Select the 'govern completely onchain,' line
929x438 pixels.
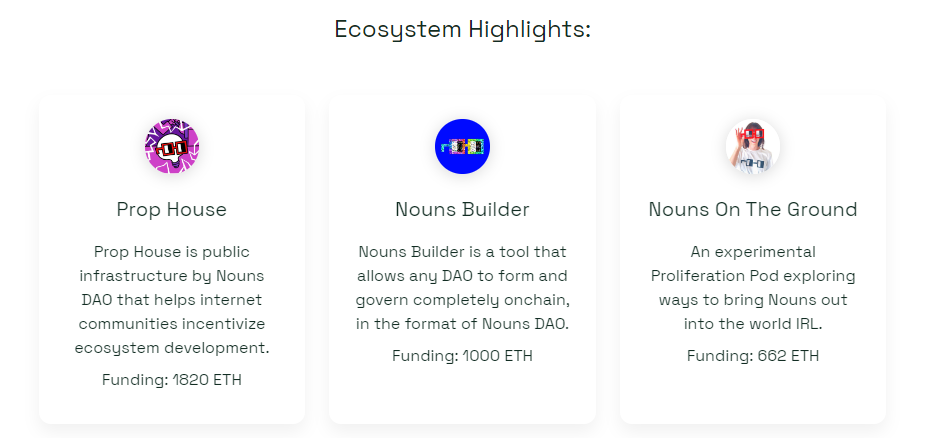click(463, 300)
